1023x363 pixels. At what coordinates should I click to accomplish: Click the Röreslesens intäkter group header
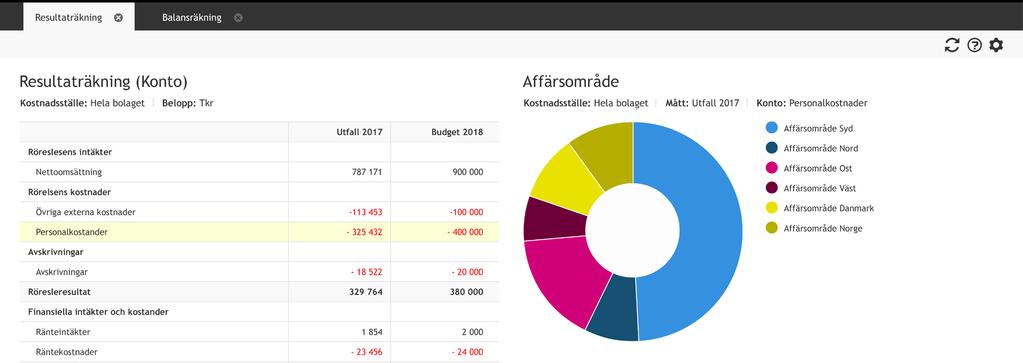pyautogui.click(x=70, y=152)
